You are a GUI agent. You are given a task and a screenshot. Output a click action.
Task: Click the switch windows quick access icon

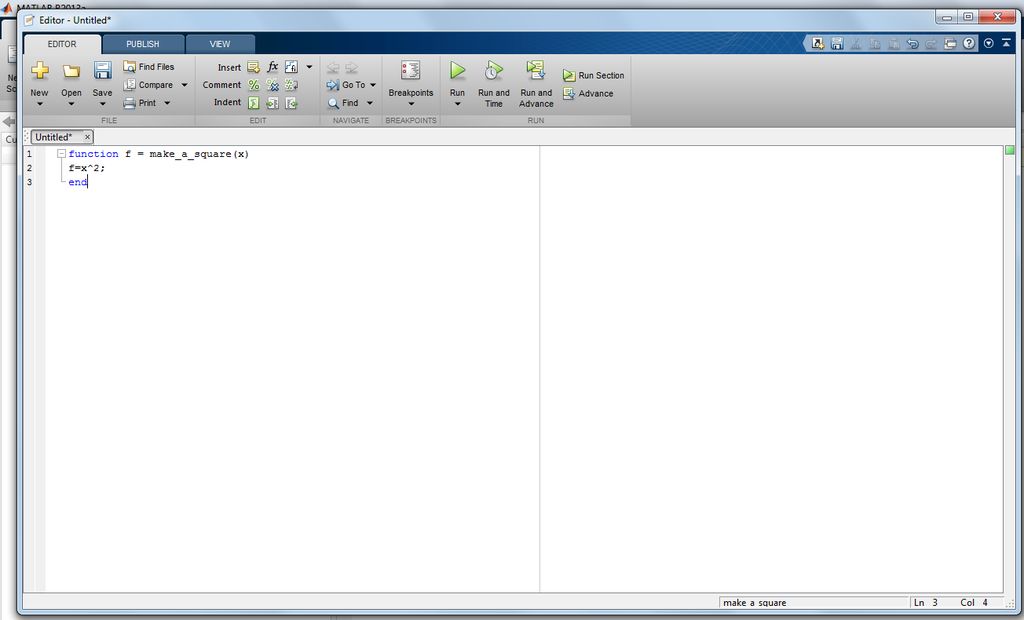pyautogui.click(x=950, y=44)
